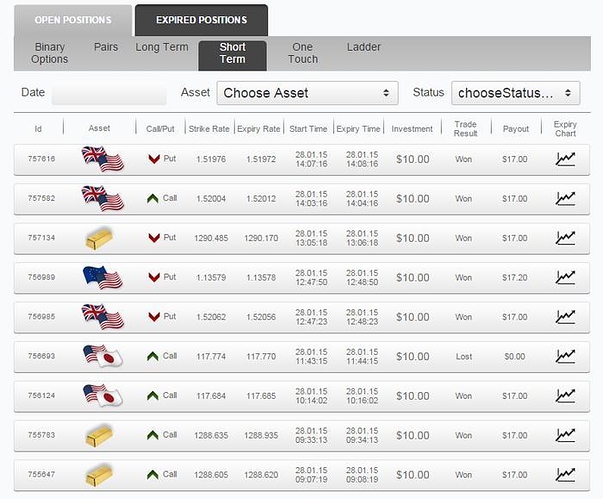This screenshot has width=603, height=499.
Task: Click the Start Time column header
Action: pyautogui.click(x=308, y=129)
